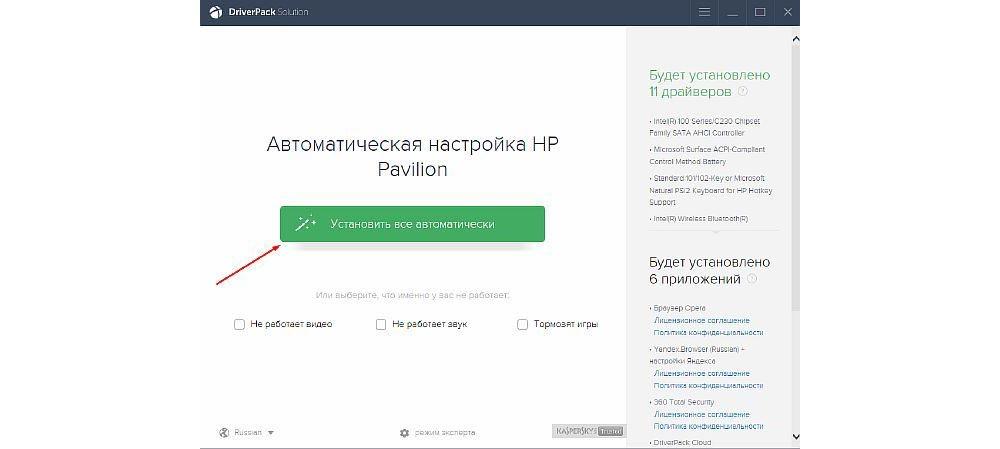The height and width of the screenshot is (449, 1000).
Task: Close the DriverPack Solution window
Action: 788,12
